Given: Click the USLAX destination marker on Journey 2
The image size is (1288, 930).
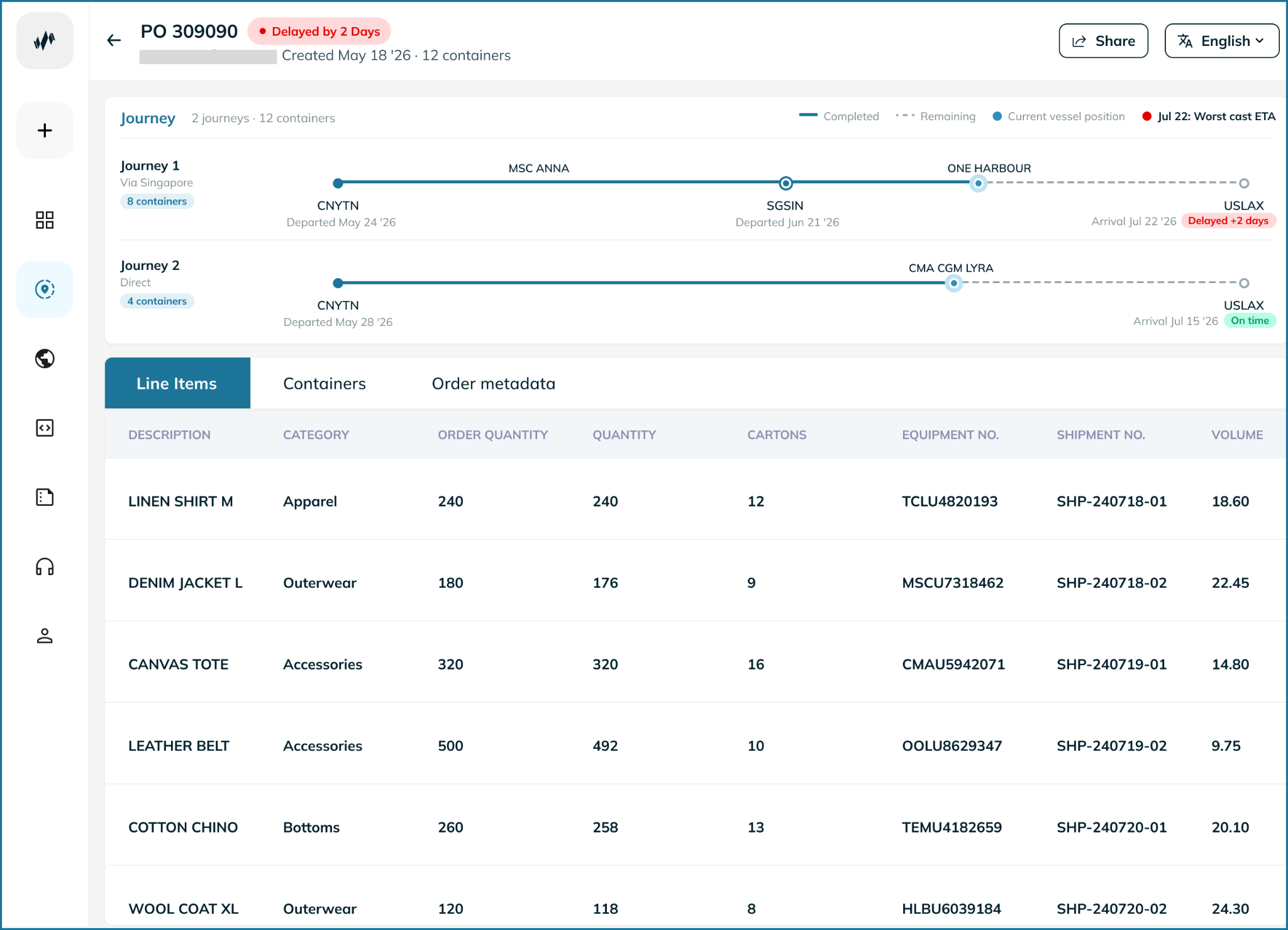Looking at the screenshot, I should click(x=1244, y=283).
